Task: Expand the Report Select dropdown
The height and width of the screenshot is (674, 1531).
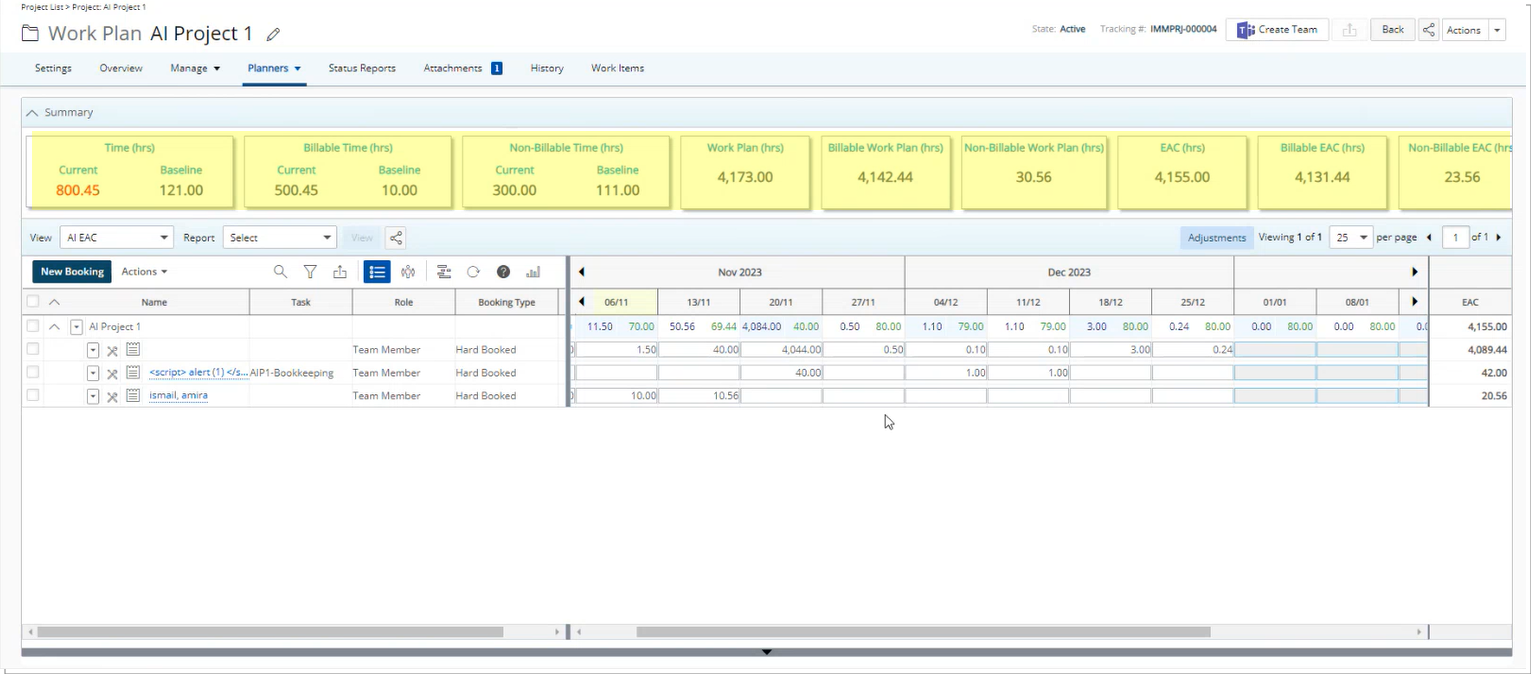Action: pos(279,238)
